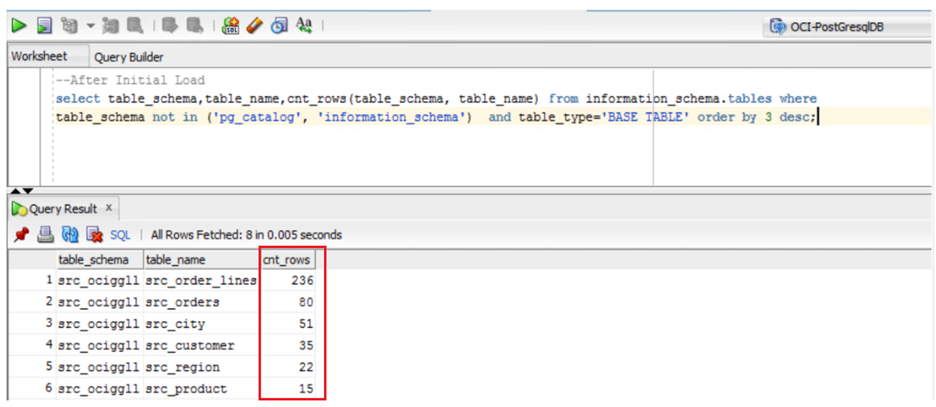This screenshot has height=407, width=936.
Task: Click the cnt_rows column header
Action: tap(287, 260)
